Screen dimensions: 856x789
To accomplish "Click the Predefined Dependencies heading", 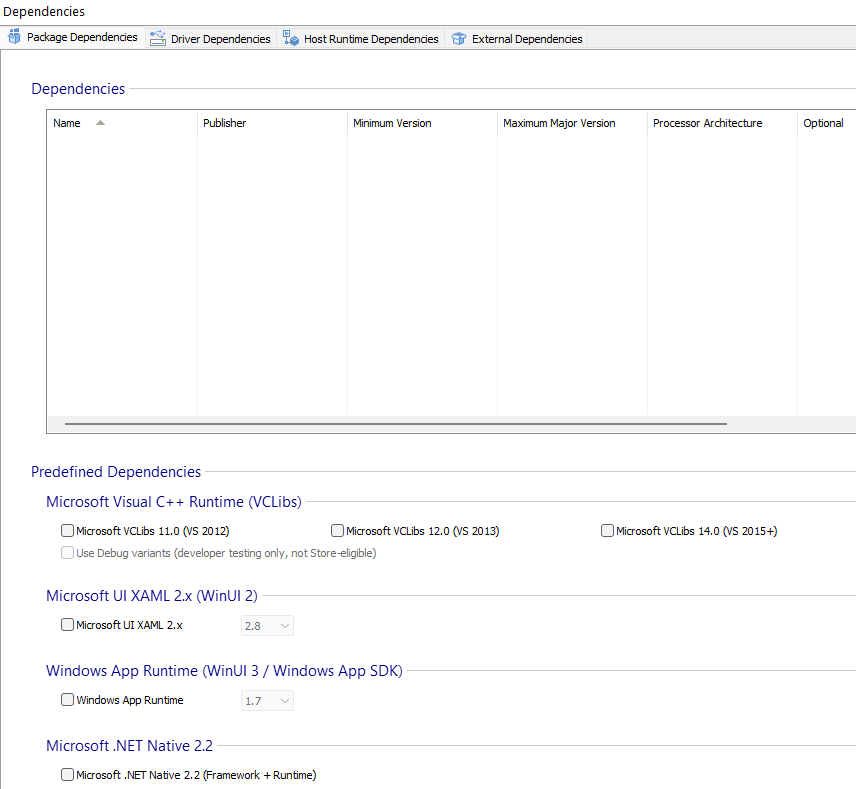I will click(x=116, y=472).
